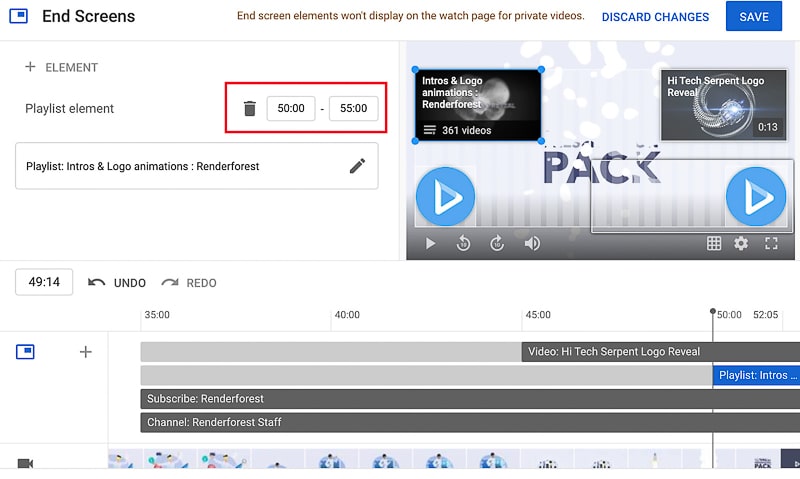
Task: Click the 35:00 timeline ruler label
Action: pyautogui.click(x=157, y=315)
